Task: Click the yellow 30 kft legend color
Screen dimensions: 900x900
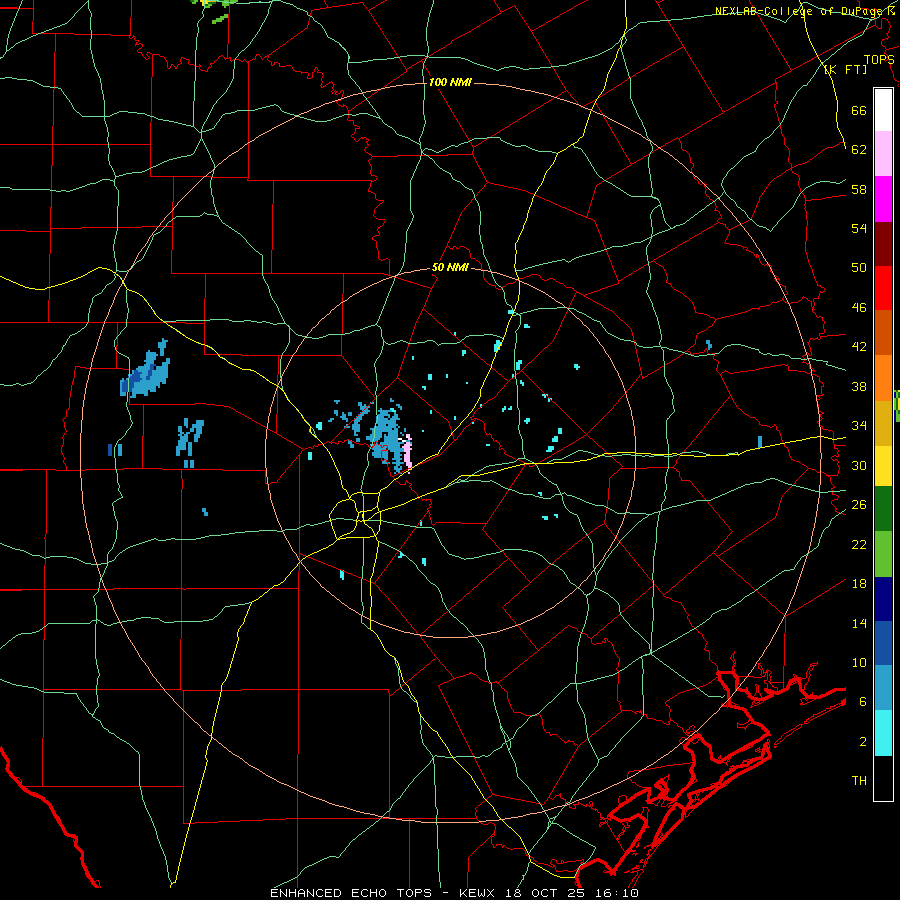Action: click(883, 465)
